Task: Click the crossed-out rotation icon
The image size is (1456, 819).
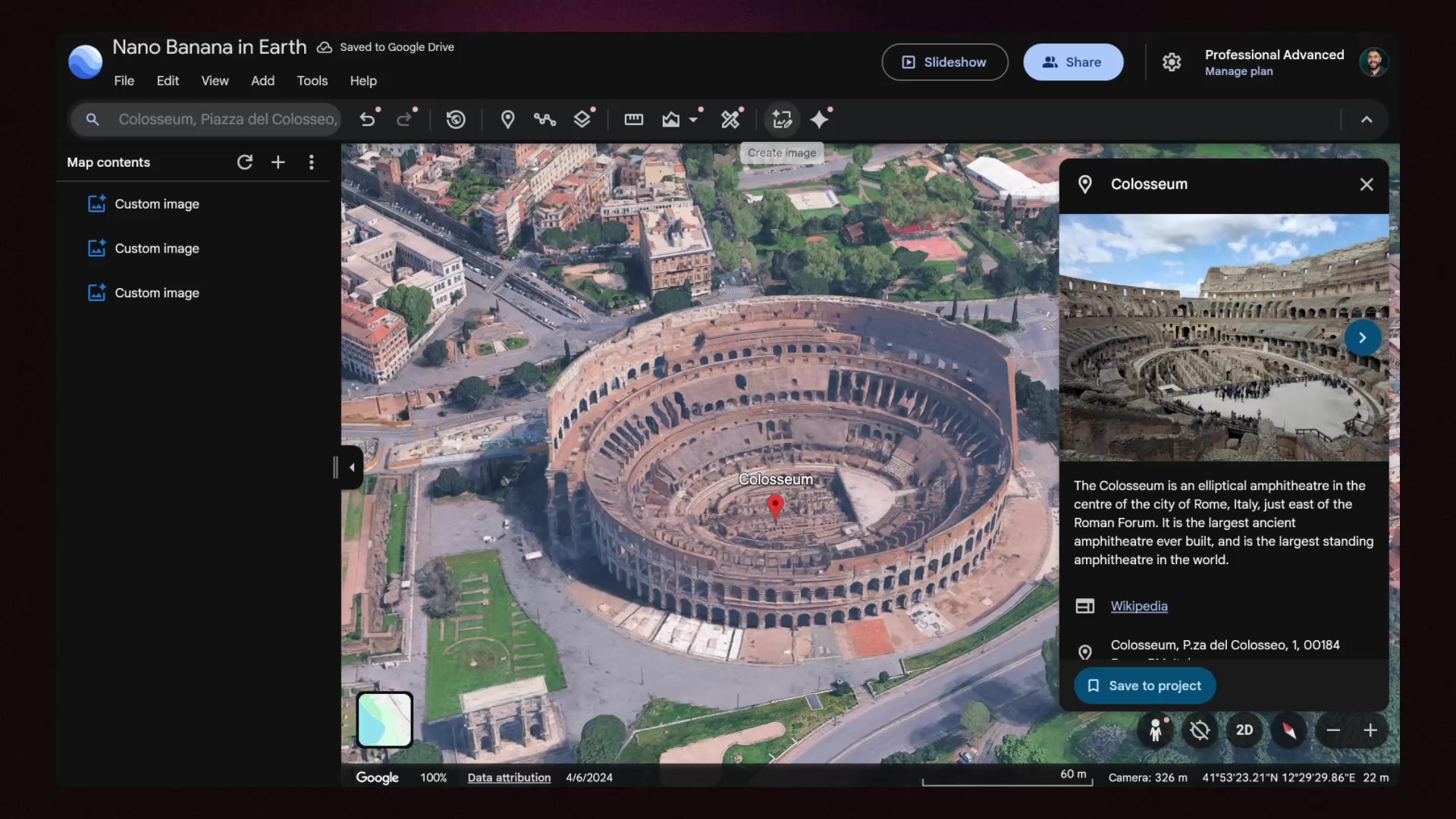Action: (1200, 730)
